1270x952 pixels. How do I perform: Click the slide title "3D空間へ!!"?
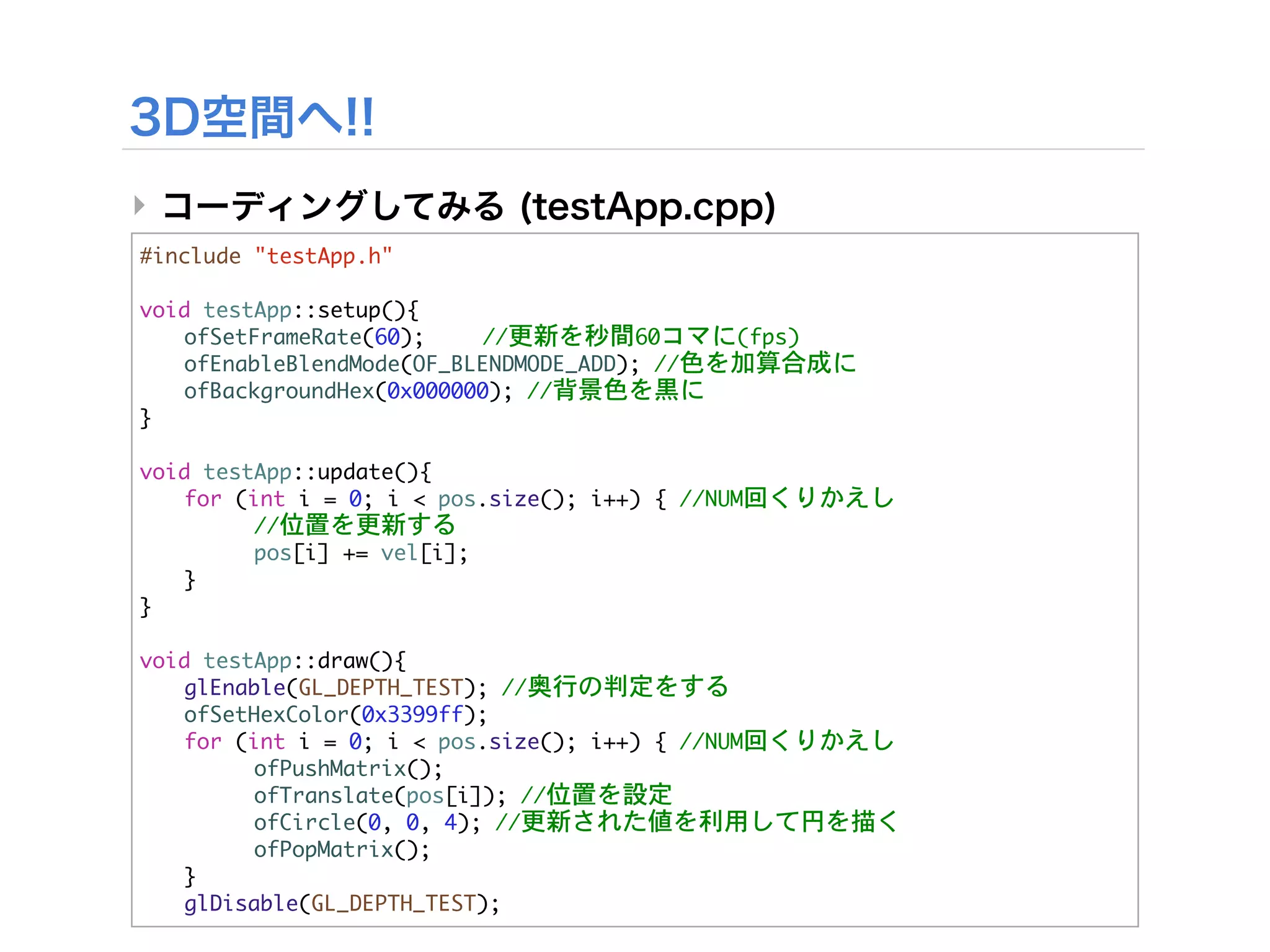[252, 117]
